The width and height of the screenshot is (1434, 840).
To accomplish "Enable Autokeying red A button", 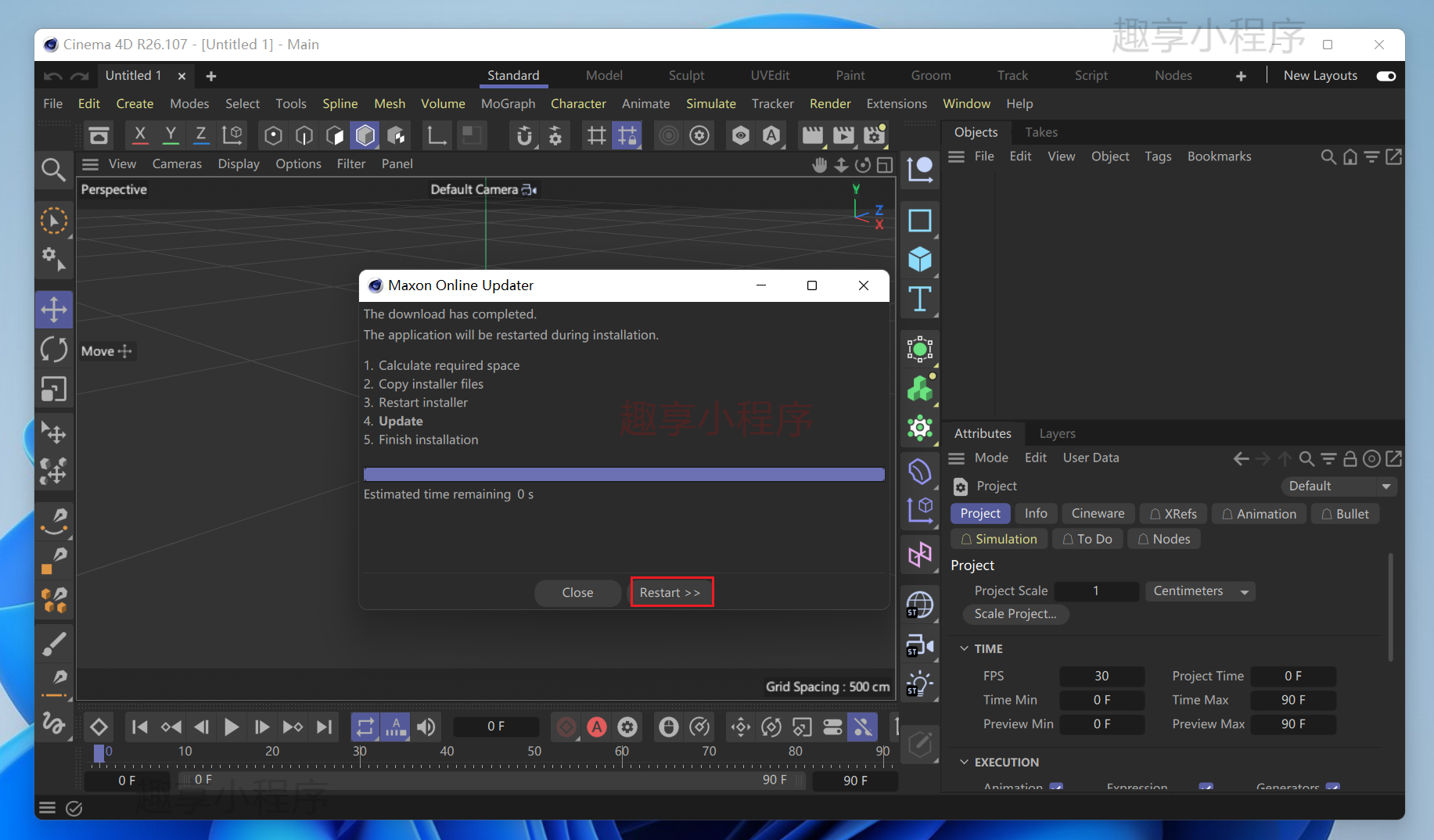I will tap(597, 727).
